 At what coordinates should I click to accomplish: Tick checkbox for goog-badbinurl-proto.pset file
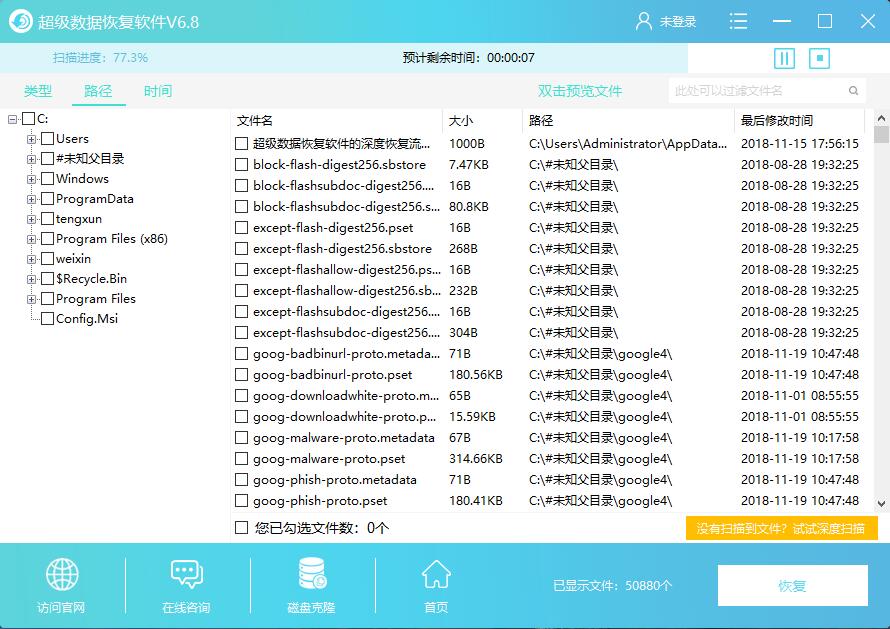241,375
